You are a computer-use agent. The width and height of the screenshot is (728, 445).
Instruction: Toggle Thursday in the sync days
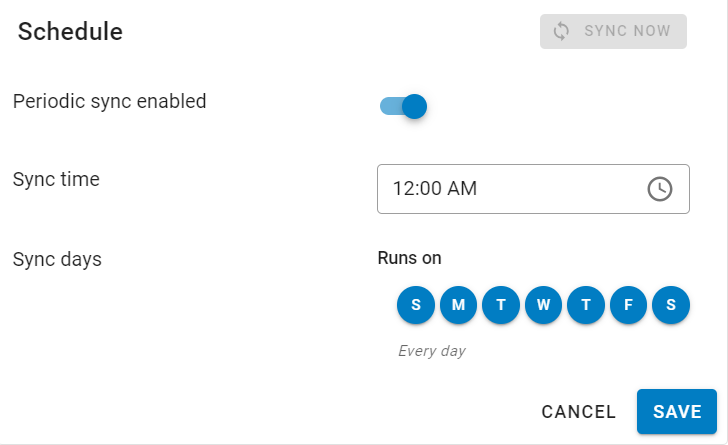pyautogui.click(x=586, y=305)
